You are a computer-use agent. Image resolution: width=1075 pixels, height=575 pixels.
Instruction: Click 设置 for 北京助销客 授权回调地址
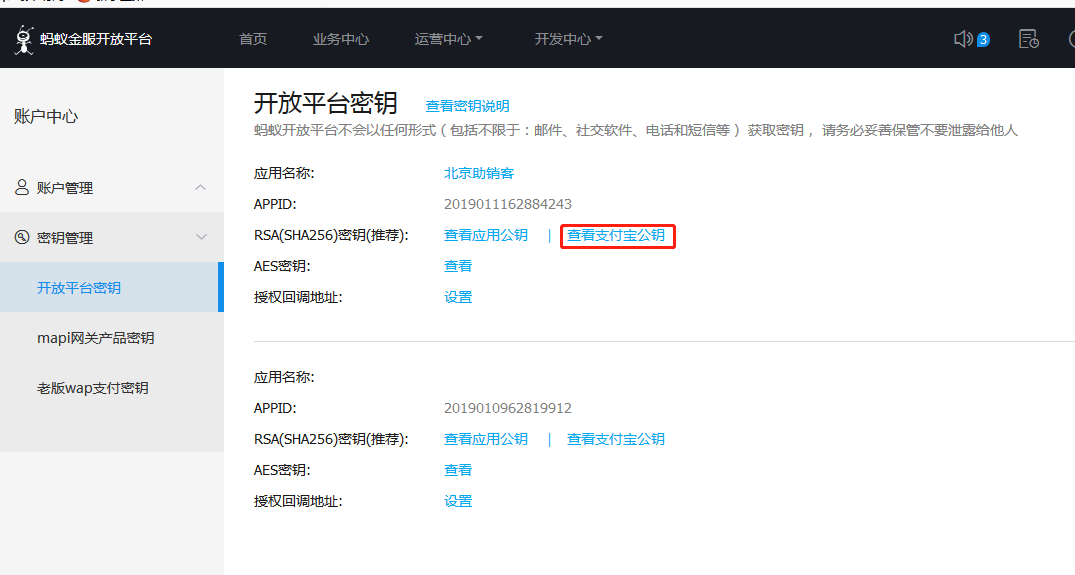tap(458, 297)
